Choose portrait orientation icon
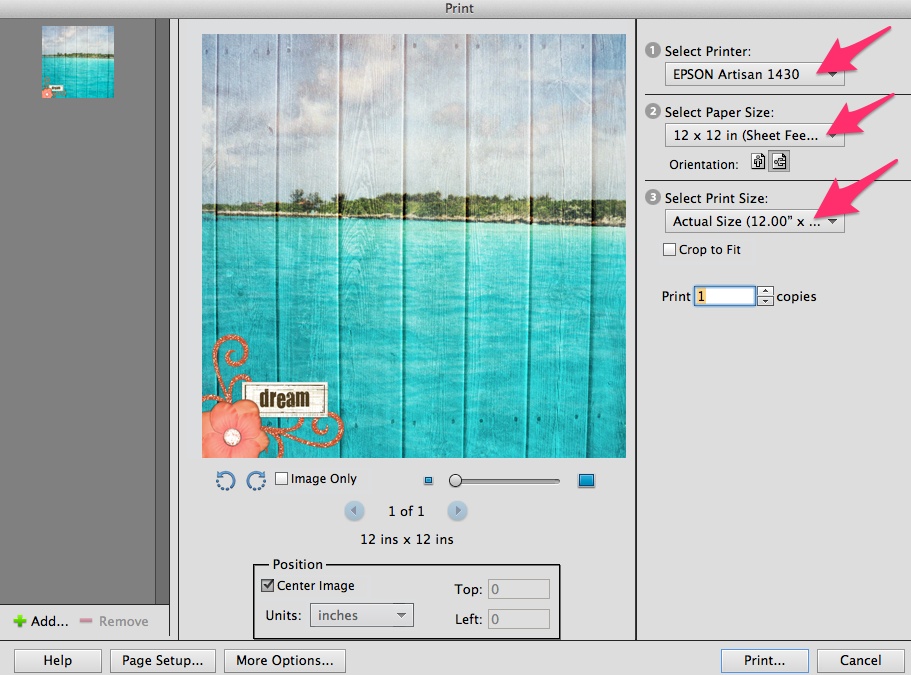This screenshot has height=675, width=911. (759, 162)
